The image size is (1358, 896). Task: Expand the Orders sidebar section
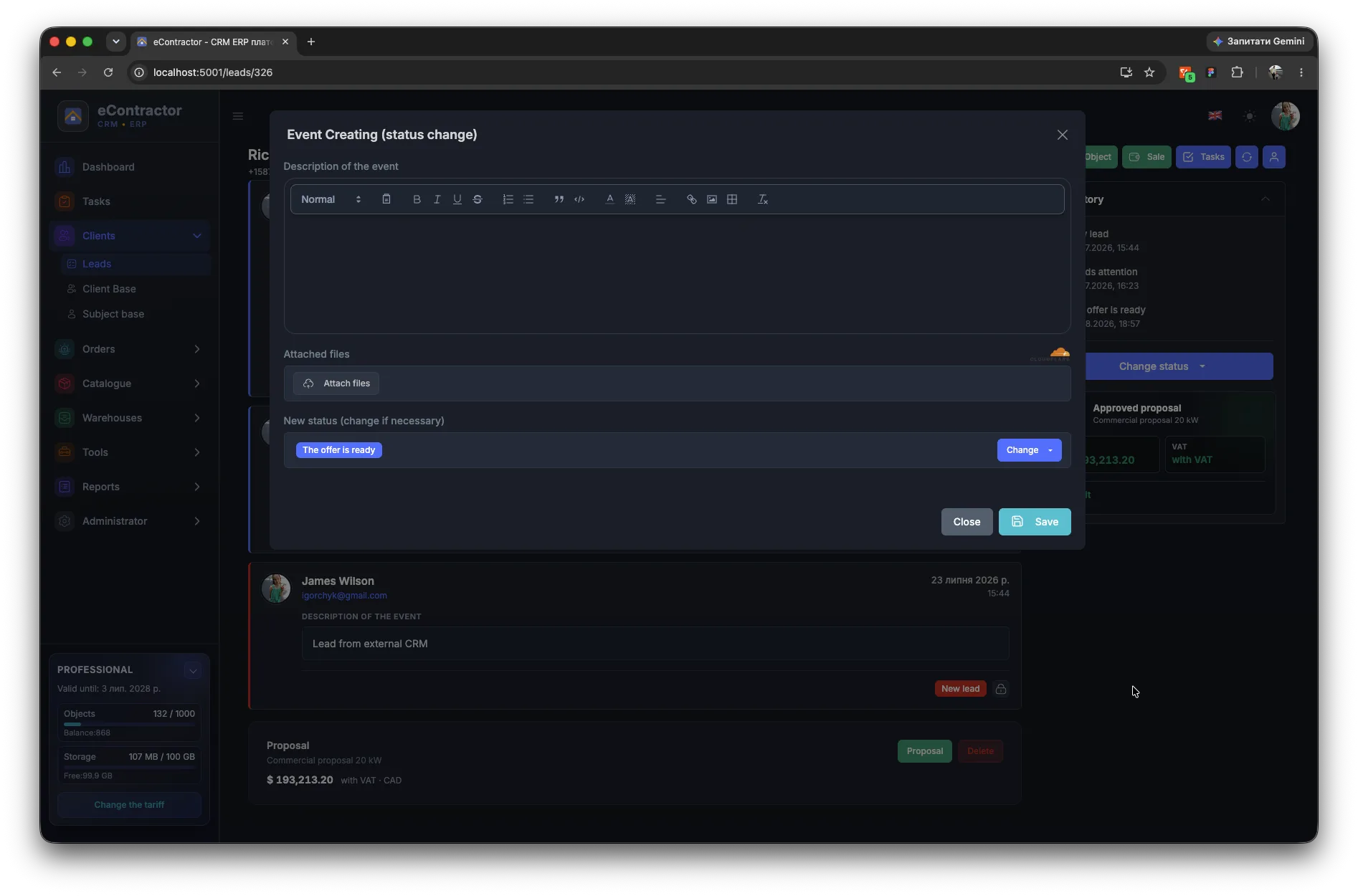pos(129,349)
